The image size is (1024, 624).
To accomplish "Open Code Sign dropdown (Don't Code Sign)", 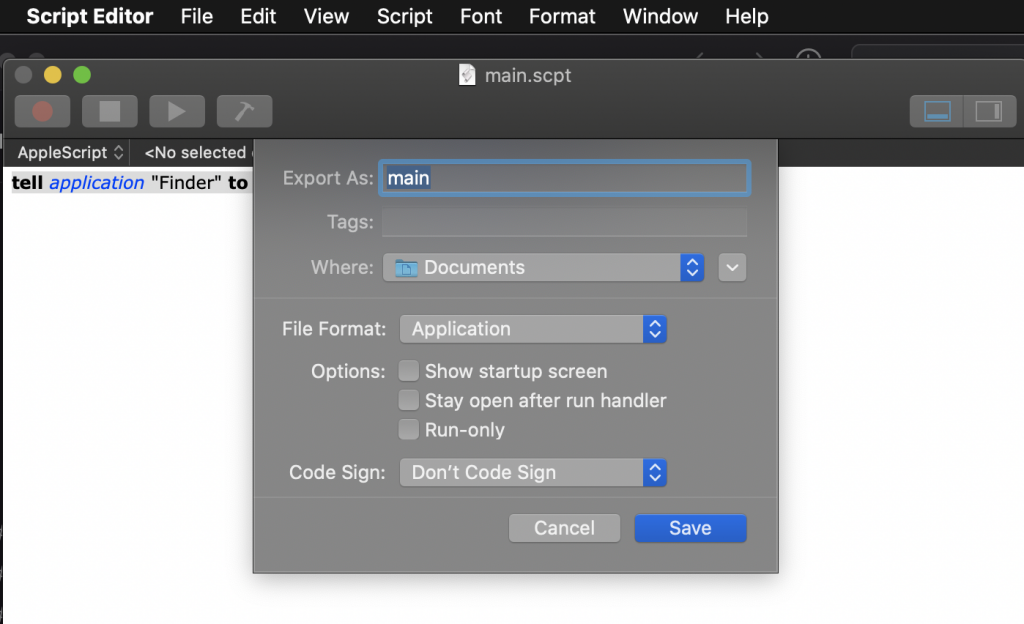I will pos(533,473).
